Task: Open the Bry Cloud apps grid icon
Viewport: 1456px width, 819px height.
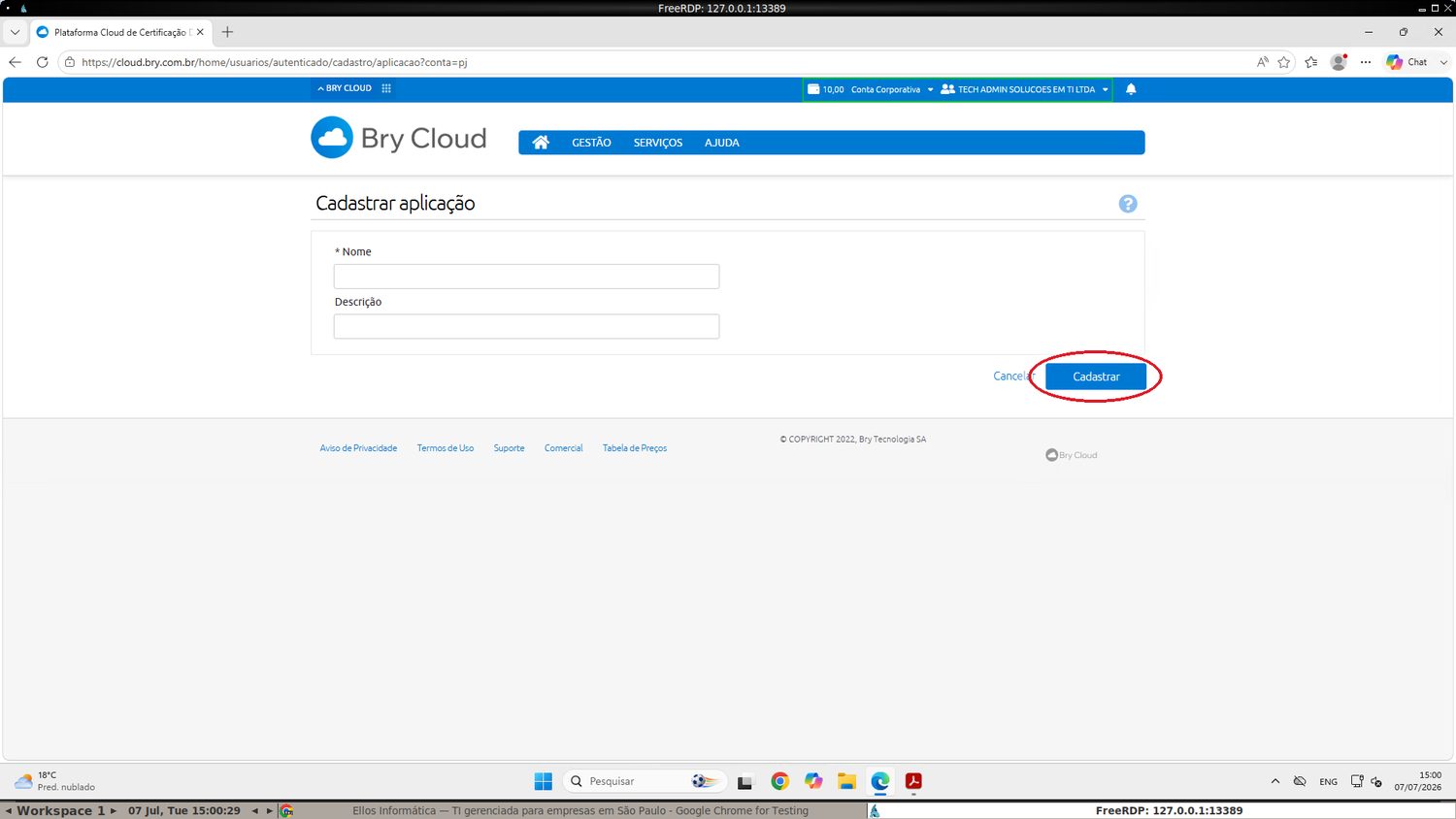Action: (386, 88)
